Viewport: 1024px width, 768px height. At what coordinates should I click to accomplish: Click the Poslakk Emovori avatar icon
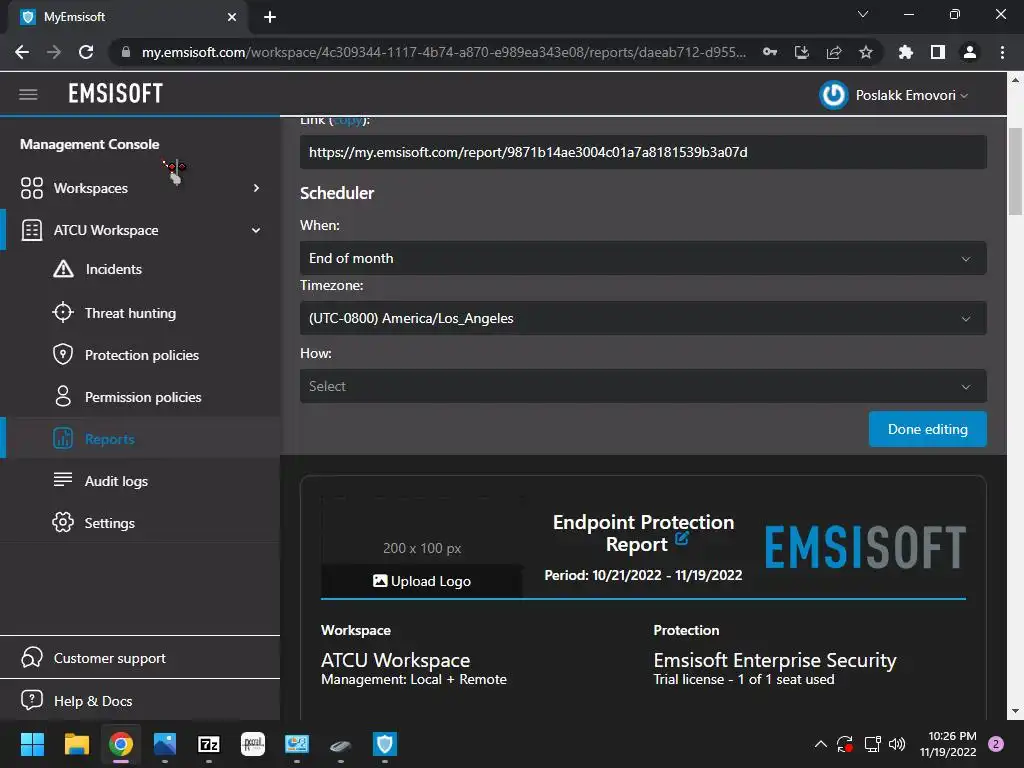(x=833, y=95)
